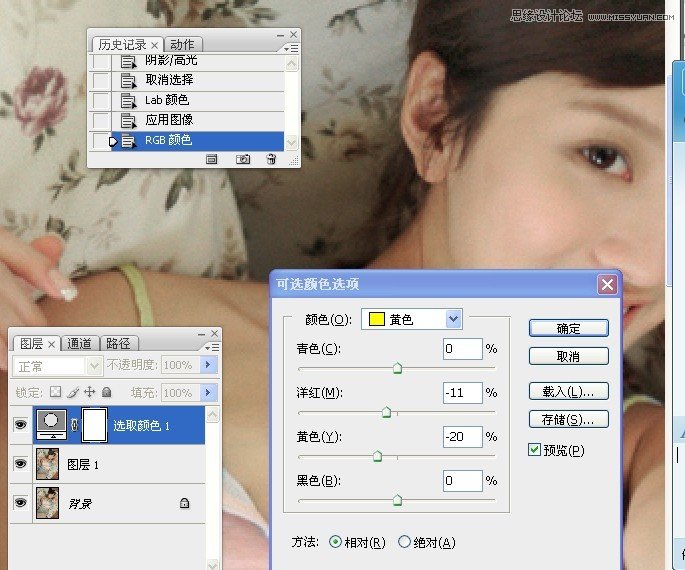Click the delete history state trash icon

271,159
